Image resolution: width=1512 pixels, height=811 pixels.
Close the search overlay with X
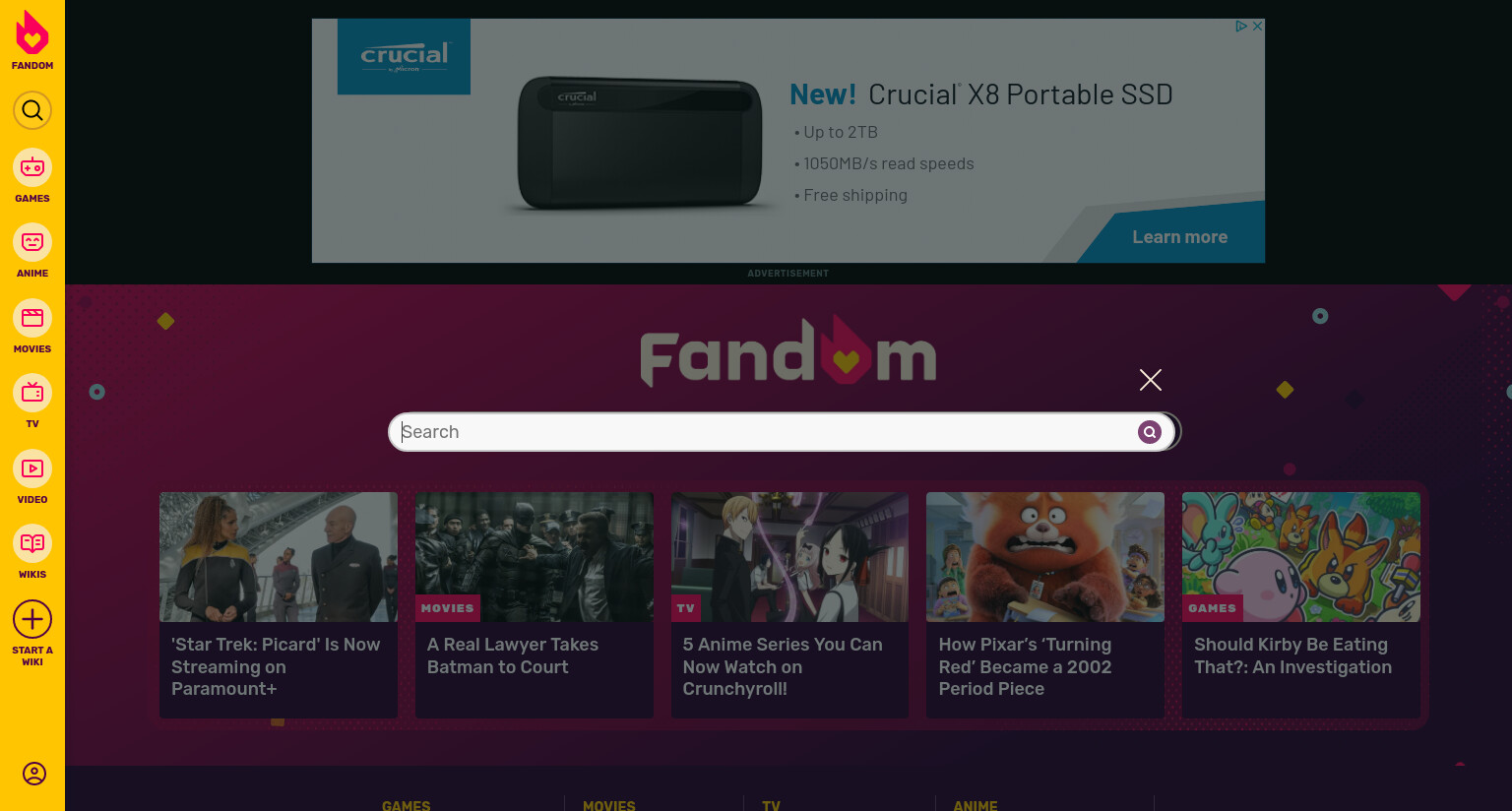click(x=1151, y=380)
